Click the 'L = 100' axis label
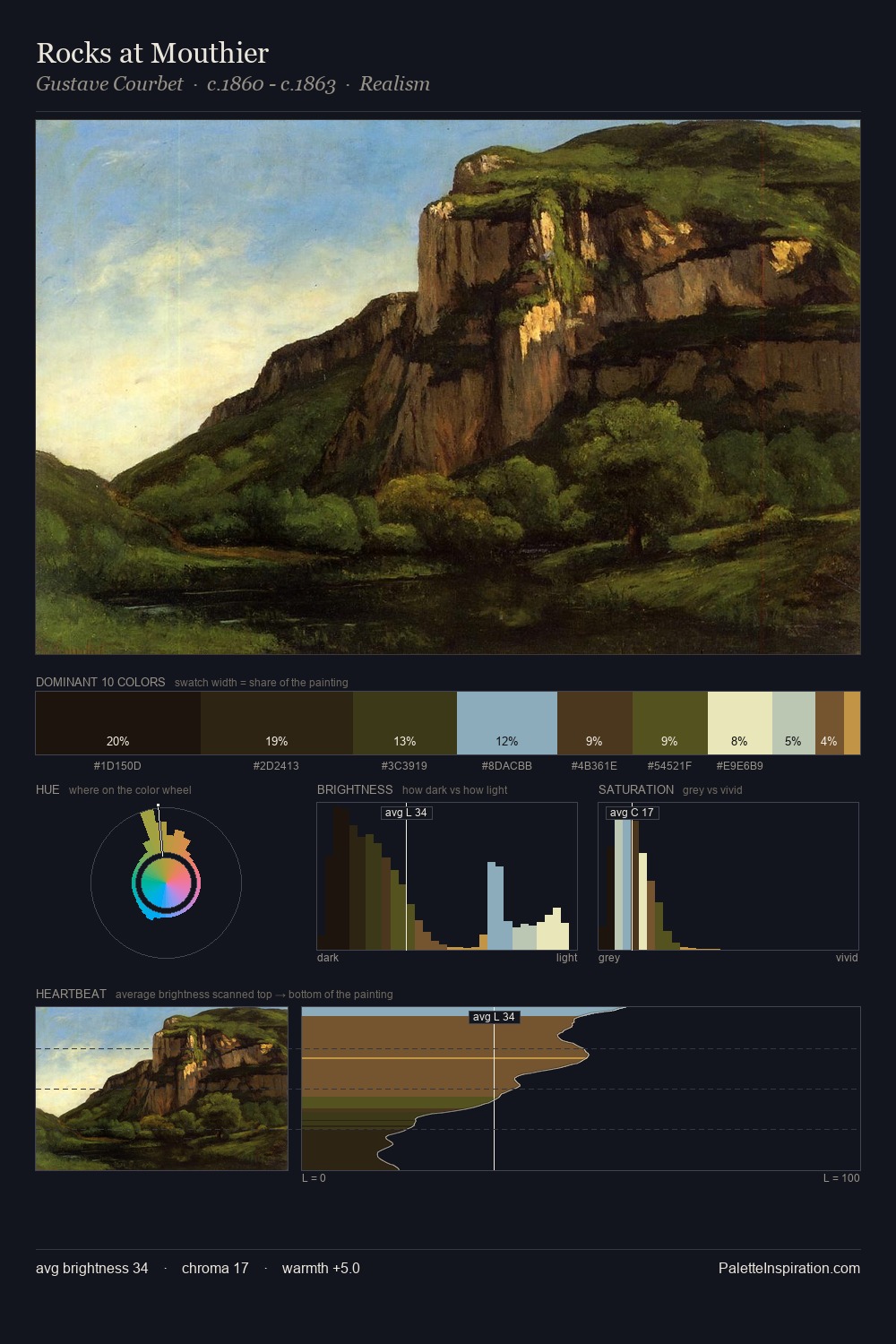Viewport: 896px width, 1344px height. click(841, 1178)
